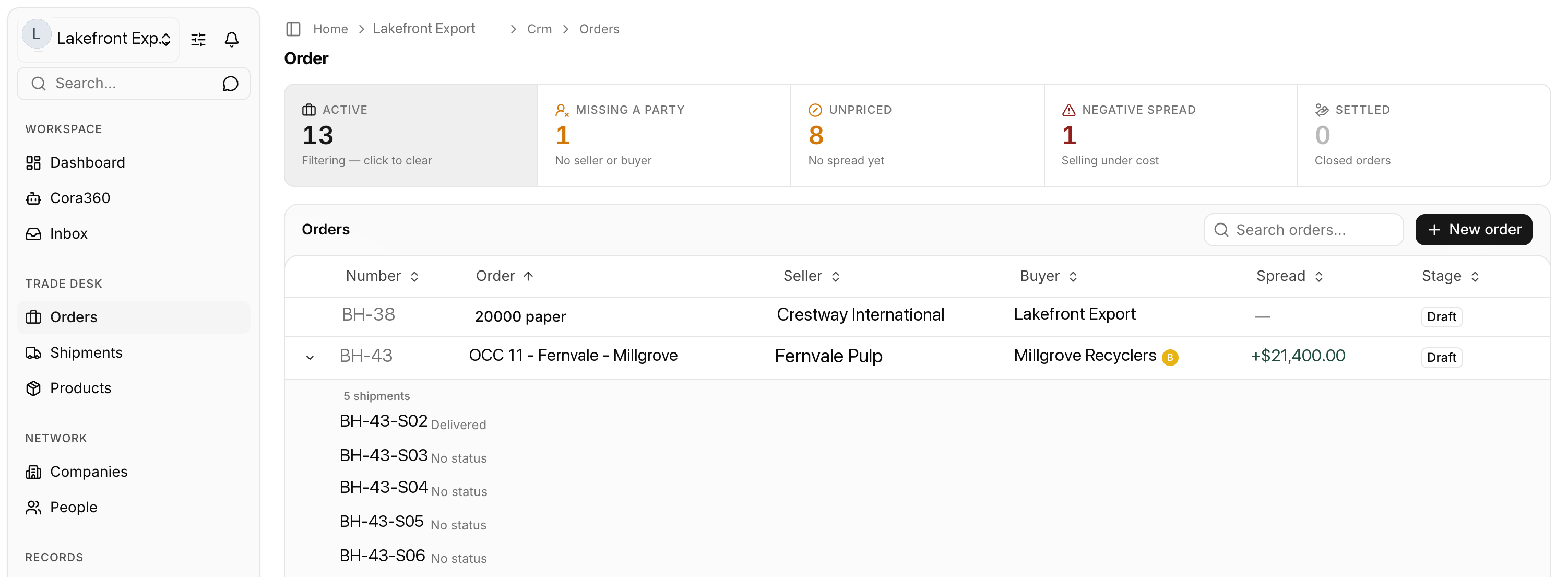Click the Draft stage badge for BH-43
Viewport: 1568px width, 577px height.
point(1441,357)
